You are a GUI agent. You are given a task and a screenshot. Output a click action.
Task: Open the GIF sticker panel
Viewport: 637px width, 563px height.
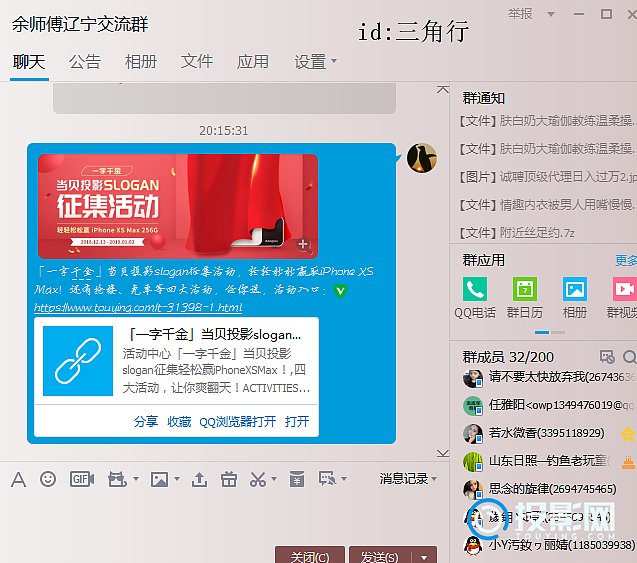tap(82, 479)
